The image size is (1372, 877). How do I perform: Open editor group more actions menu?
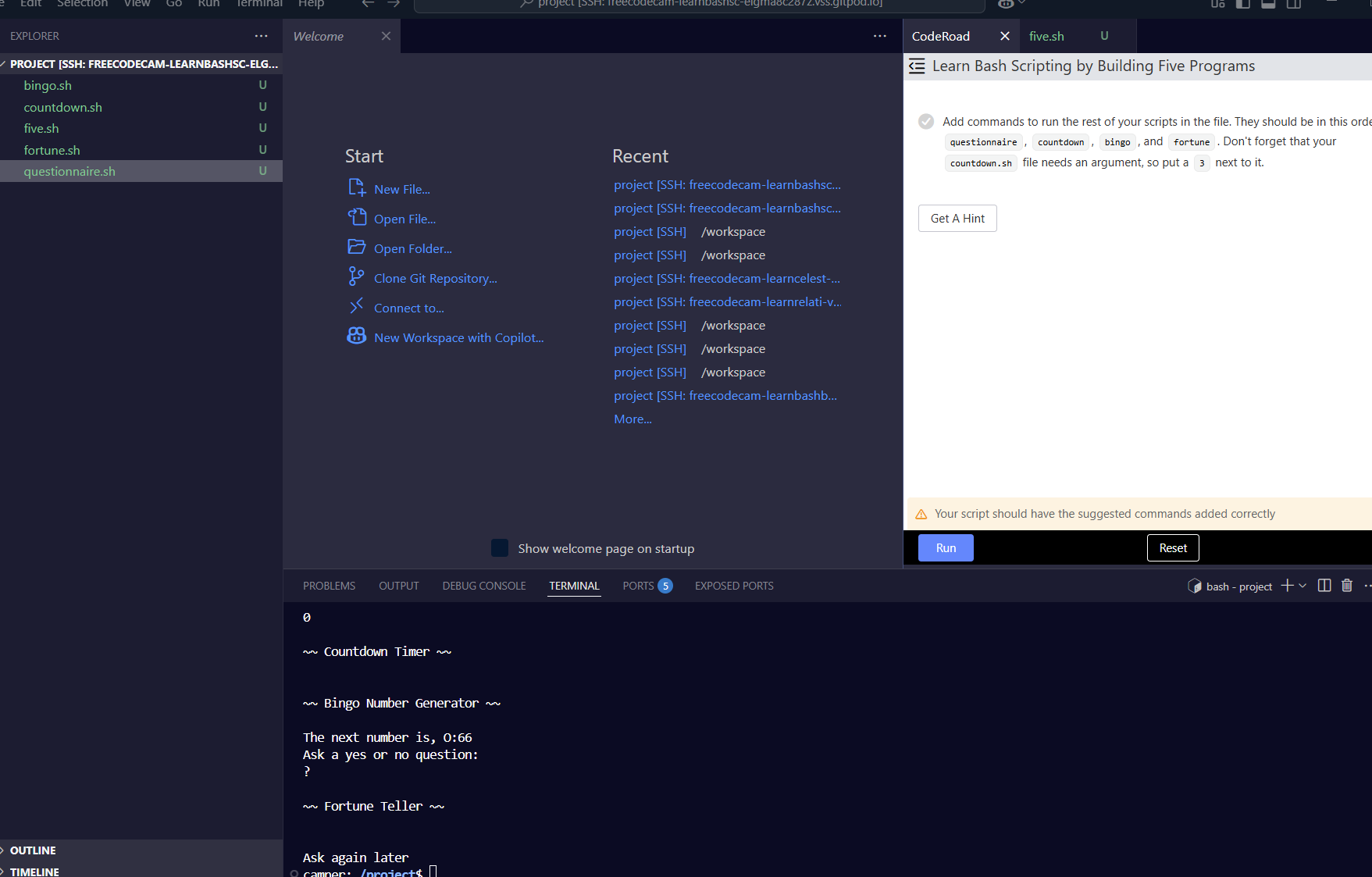(x=880, y=36)
